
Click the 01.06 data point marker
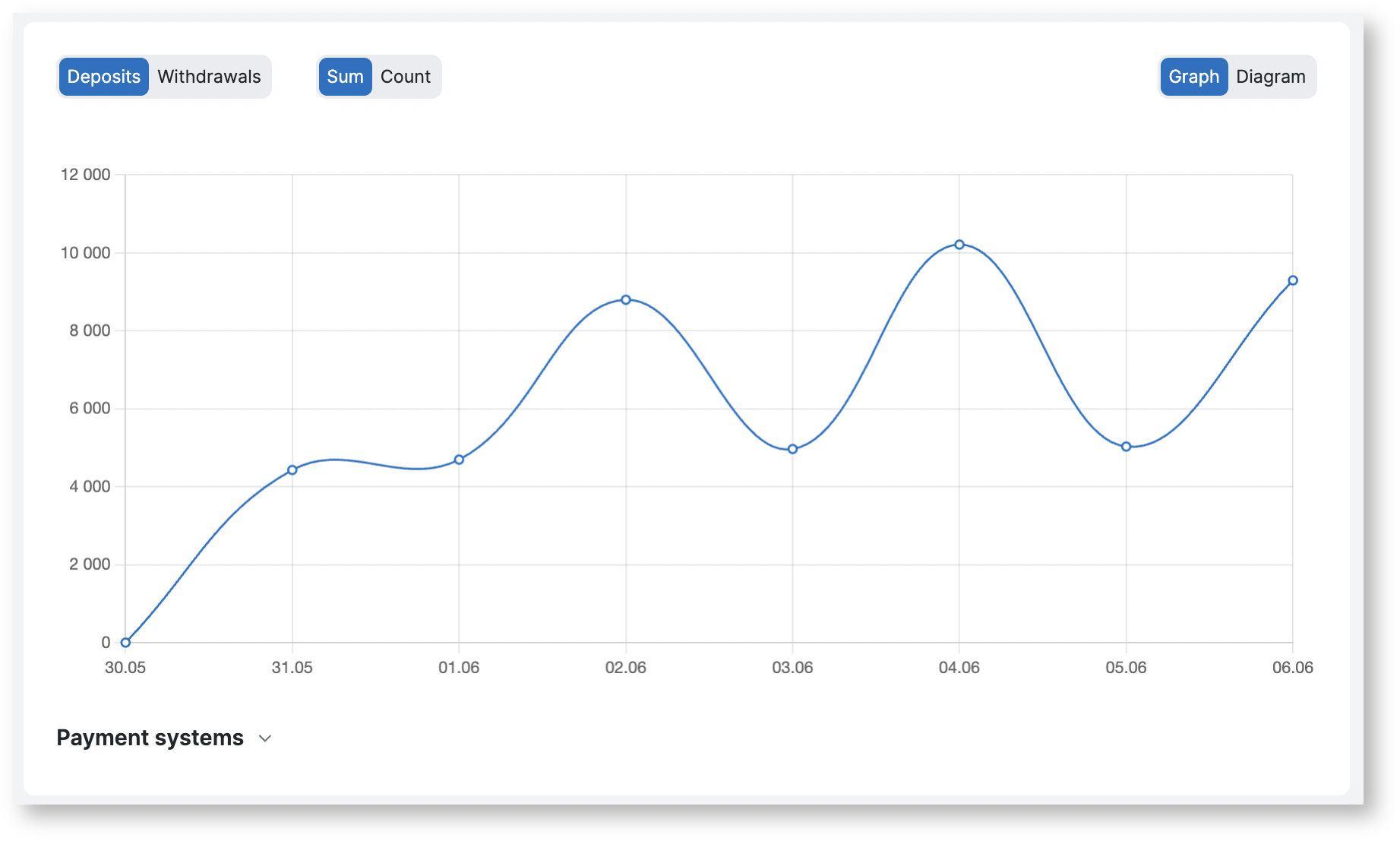pyautogui.click(x=459, y=460)
